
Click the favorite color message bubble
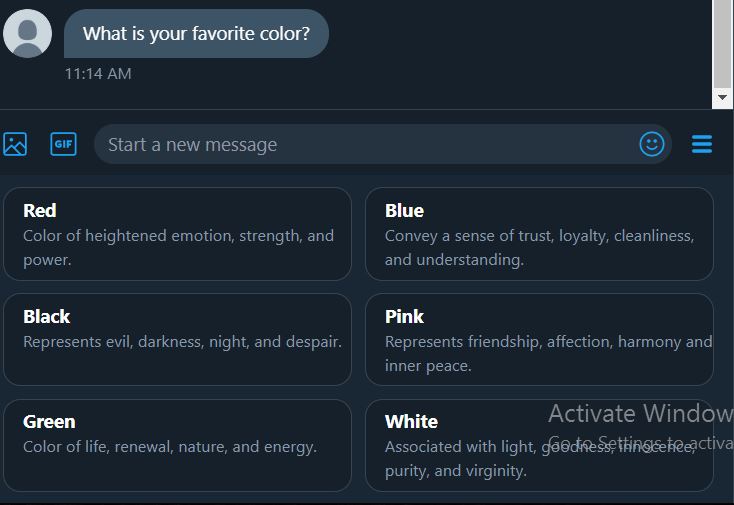(196, 34)
